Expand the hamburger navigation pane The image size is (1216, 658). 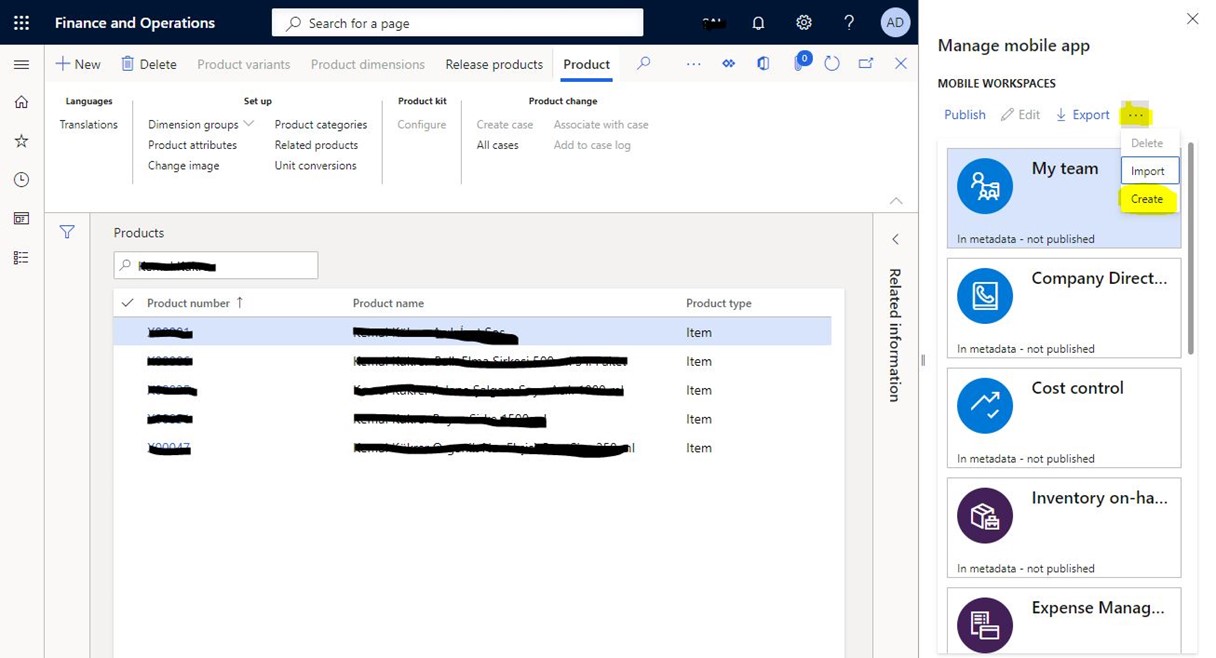pyautogui.click(x=22, y=64)
